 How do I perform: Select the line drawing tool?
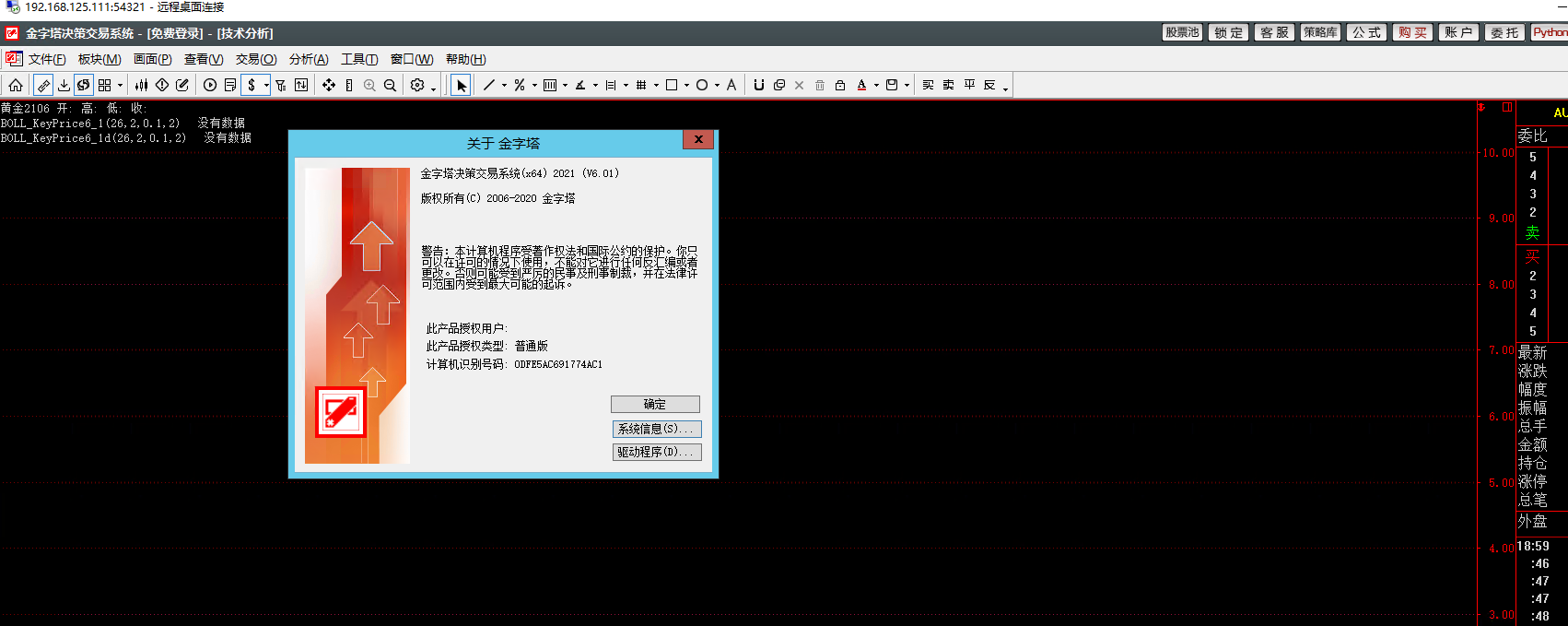(x=489, y=85)
